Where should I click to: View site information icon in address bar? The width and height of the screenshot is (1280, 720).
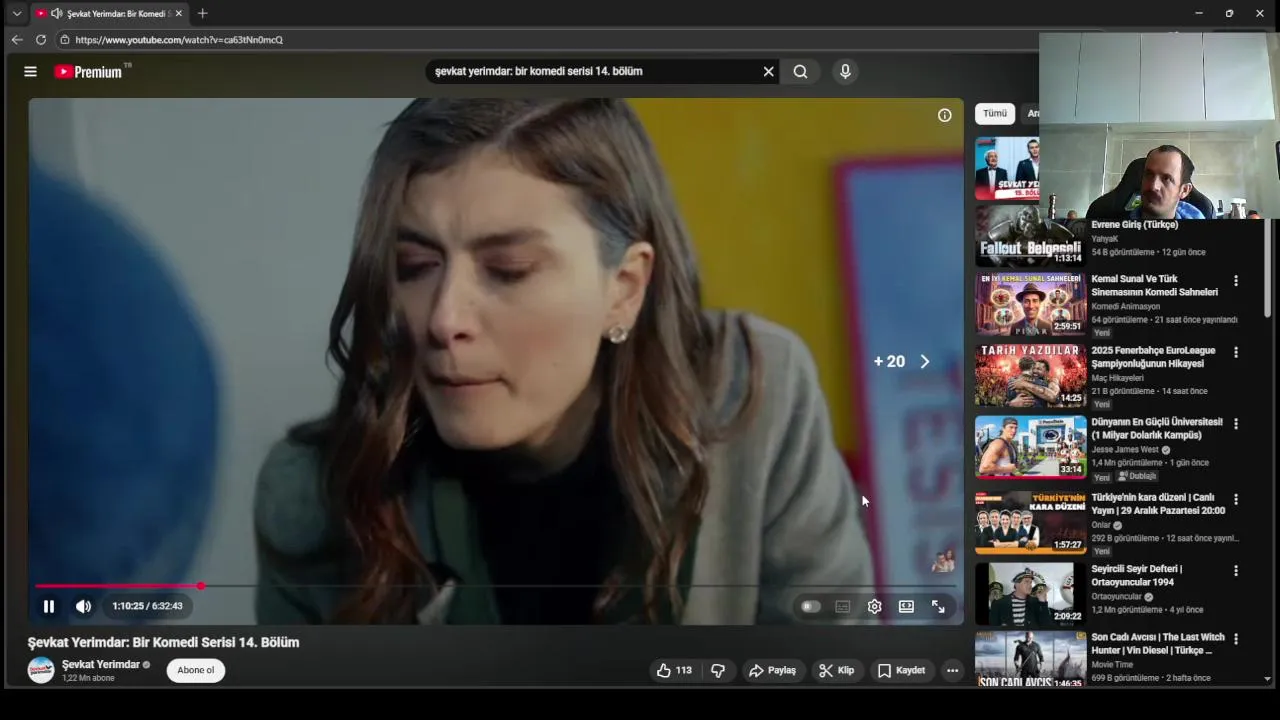[x=64, y=40]
